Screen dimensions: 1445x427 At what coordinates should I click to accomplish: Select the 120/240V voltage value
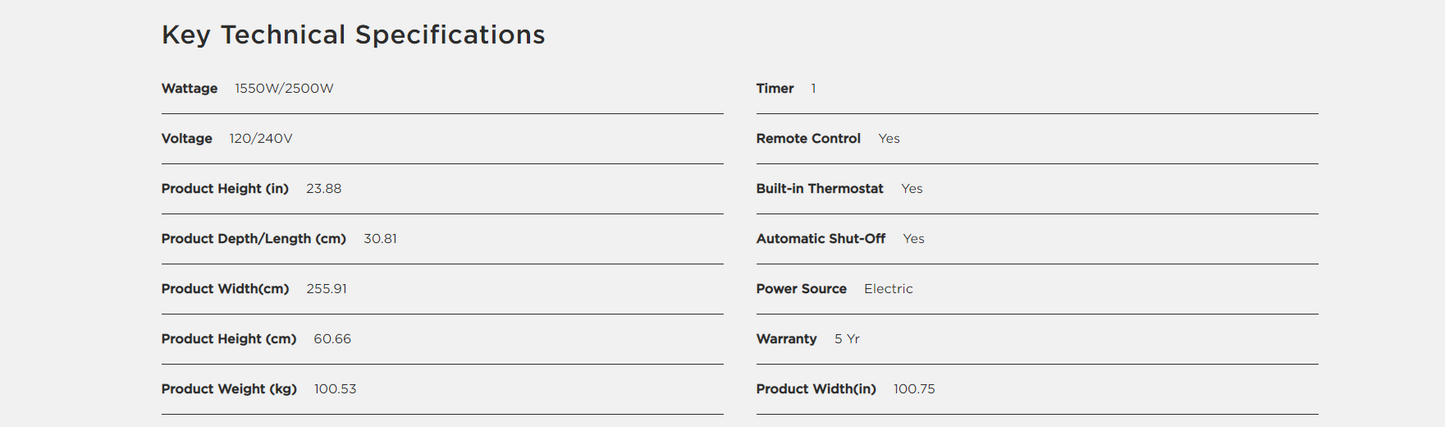261,139
